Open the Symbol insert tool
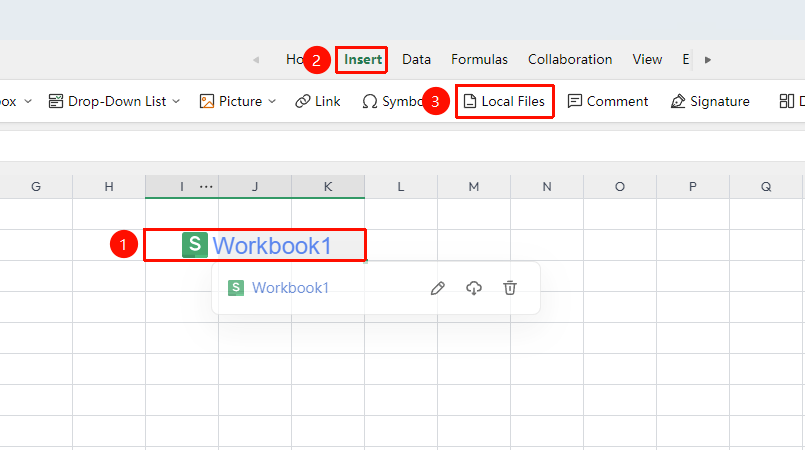The width and height of the screenshot is (805, 450). click(393, 102)
